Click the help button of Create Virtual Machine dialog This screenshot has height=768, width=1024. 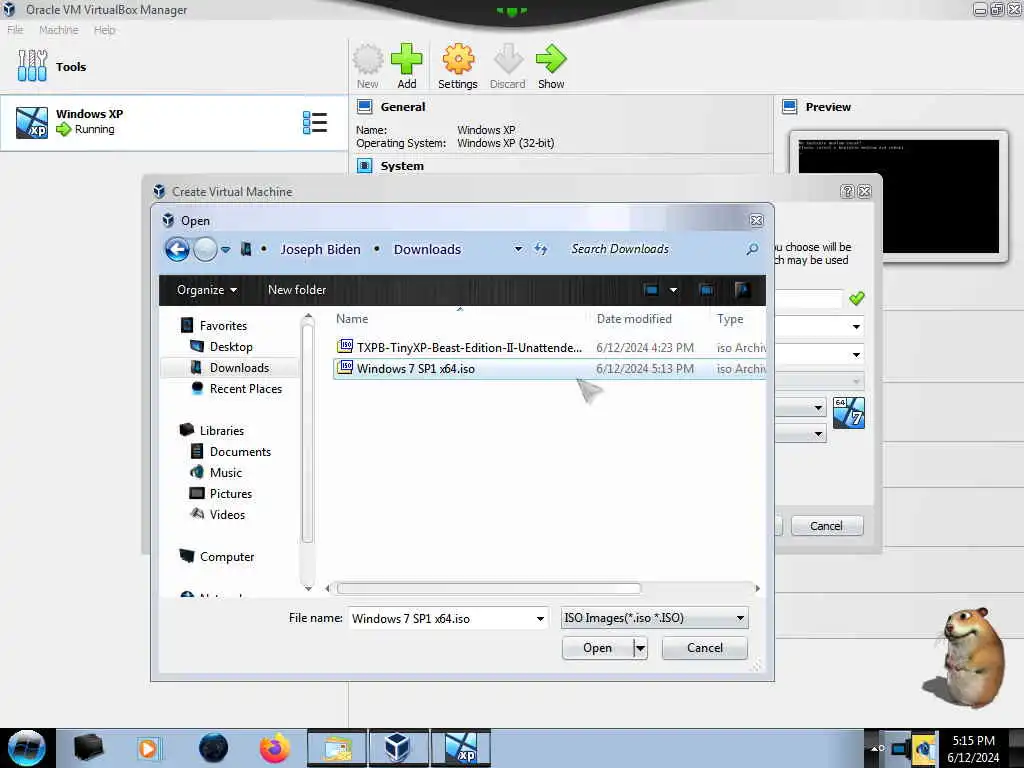(847, 191)
